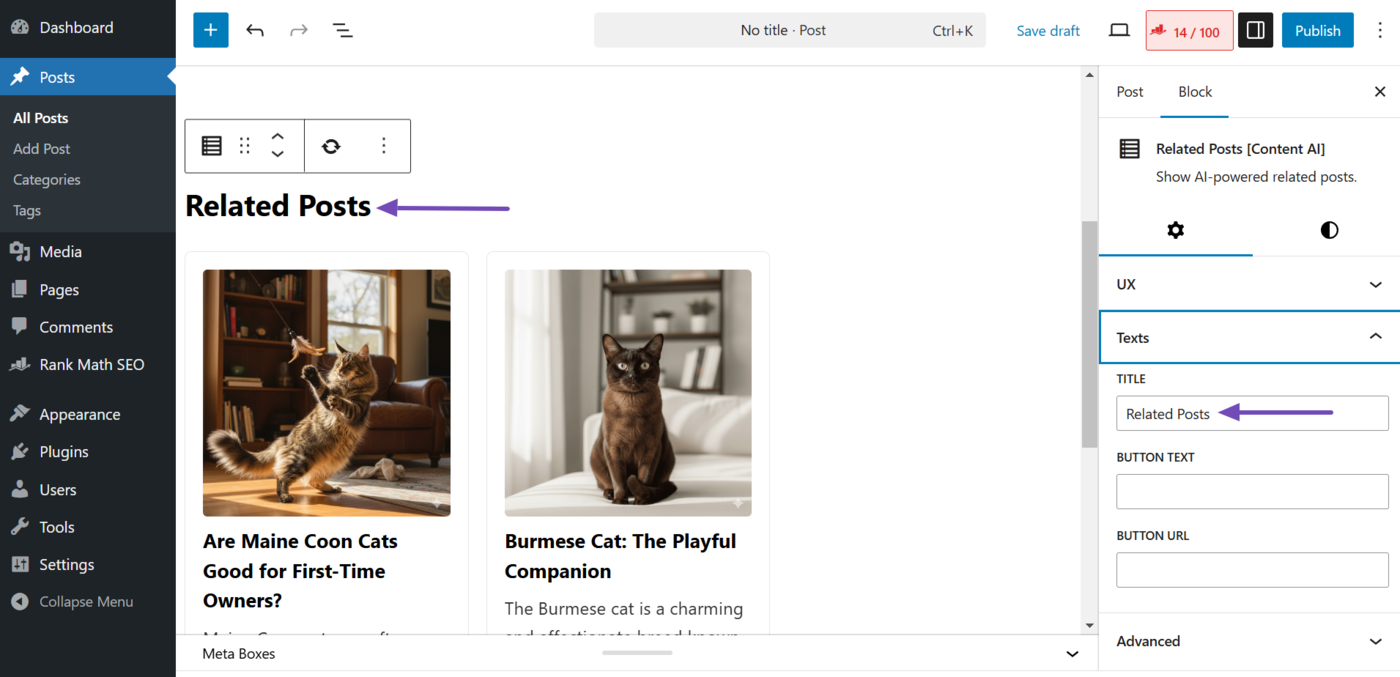Toggle the settings sidebar panel button

[x=1255, y=31]
